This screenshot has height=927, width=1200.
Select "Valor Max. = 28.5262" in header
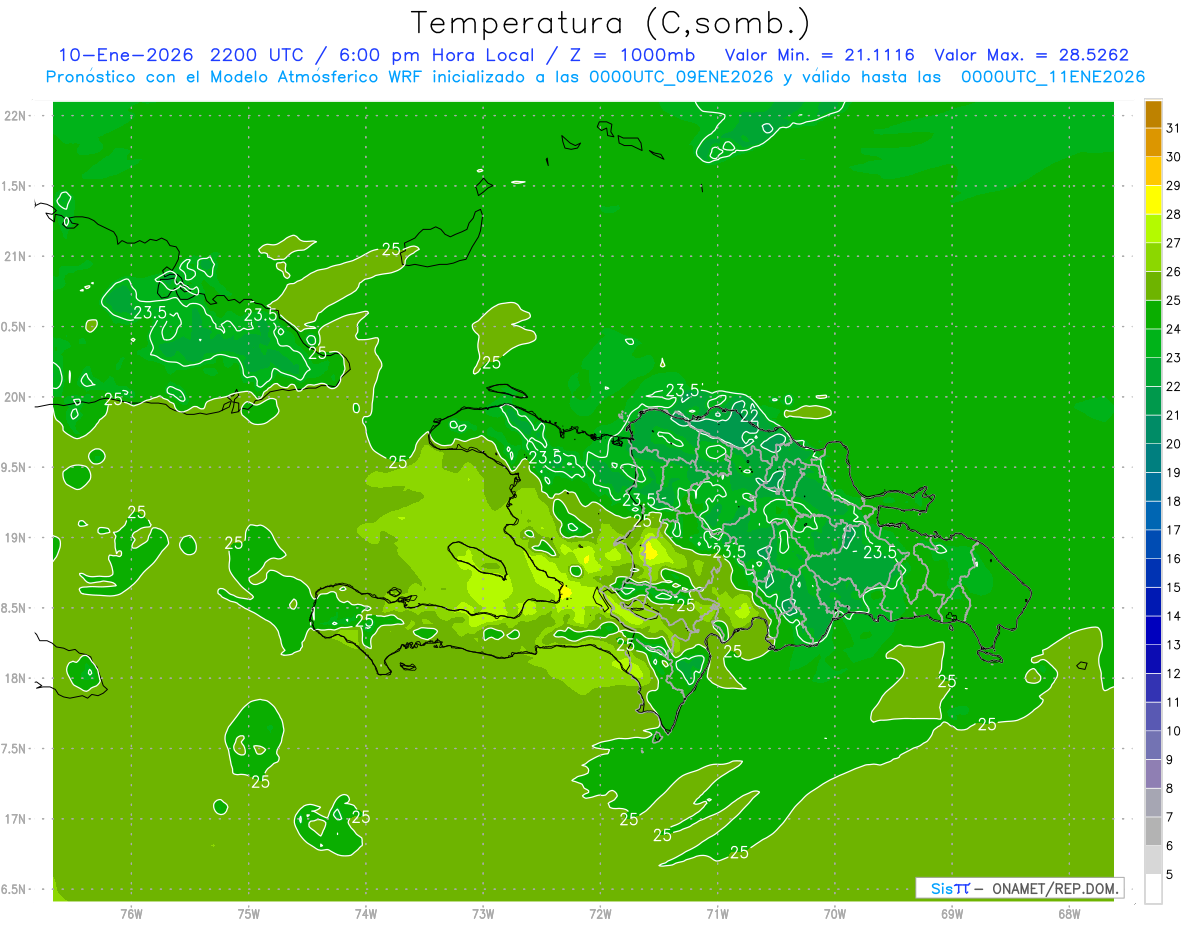pyautogui.click(x=1030, y=56)
